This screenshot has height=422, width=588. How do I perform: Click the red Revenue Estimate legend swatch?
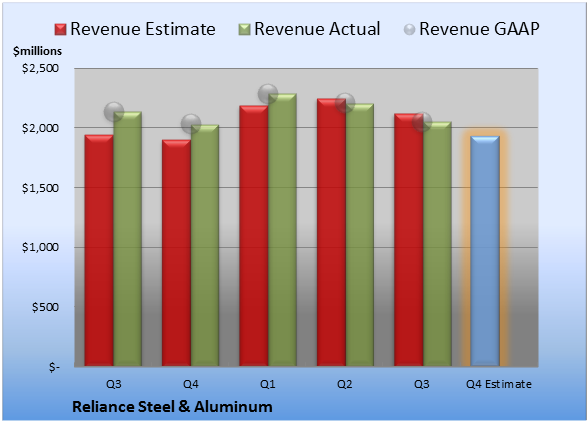coord(60,30)
